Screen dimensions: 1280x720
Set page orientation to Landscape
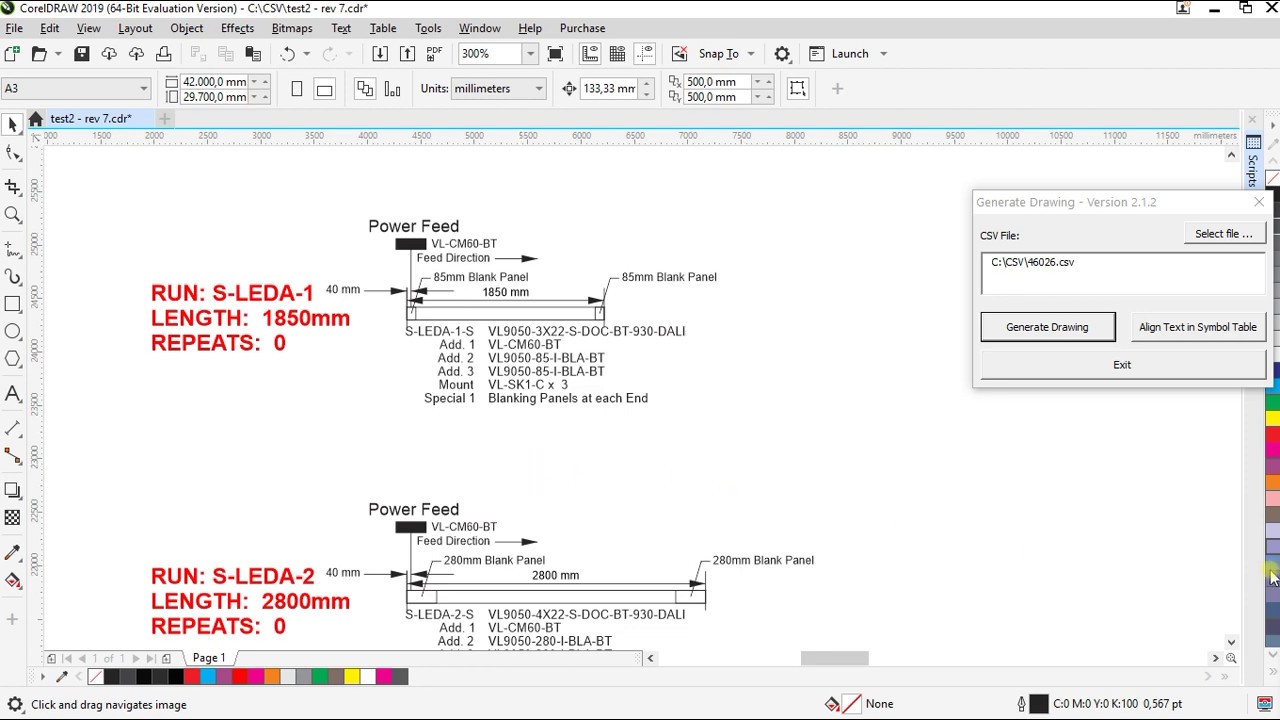tap(324, 89)
